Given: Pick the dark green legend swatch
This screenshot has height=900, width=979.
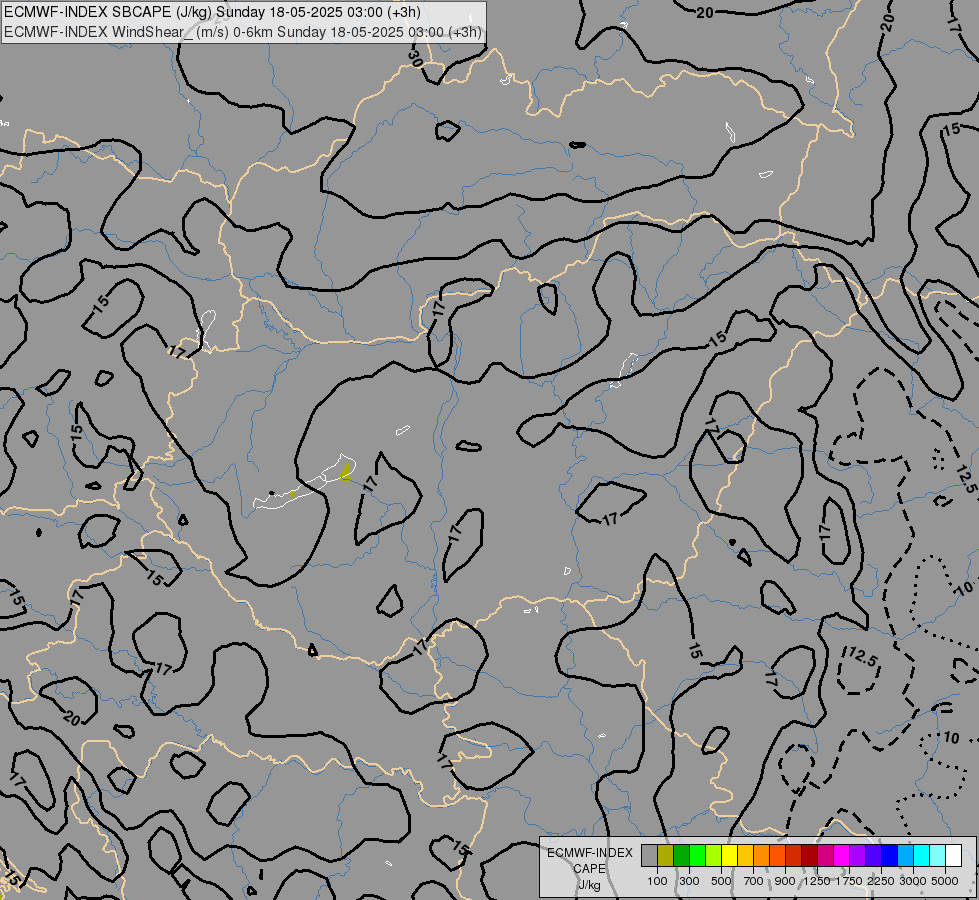Looking at the screenshot, I should (681, 856).
